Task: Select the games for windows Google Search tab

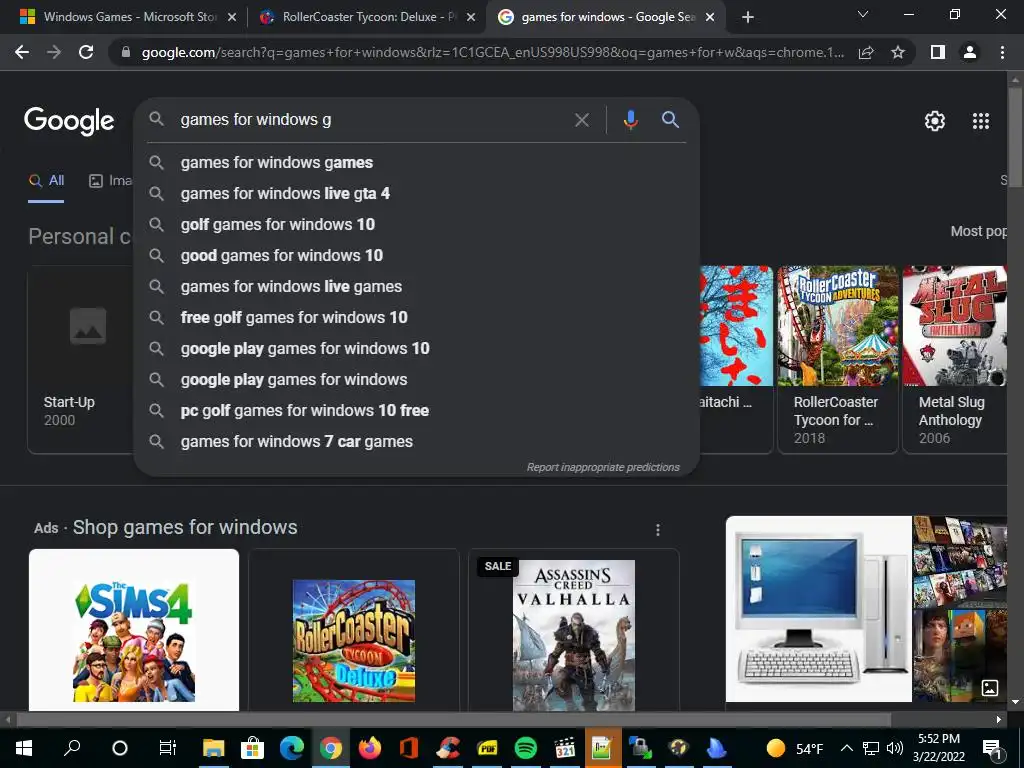Action: pos(606,17)
